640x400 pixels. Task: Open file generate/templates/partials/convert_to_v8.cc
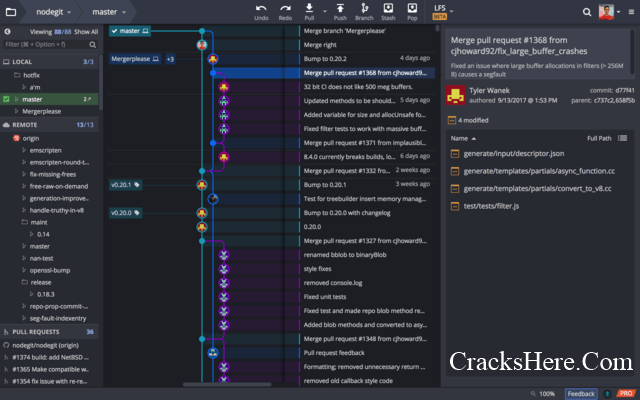(x=538, y=189)
